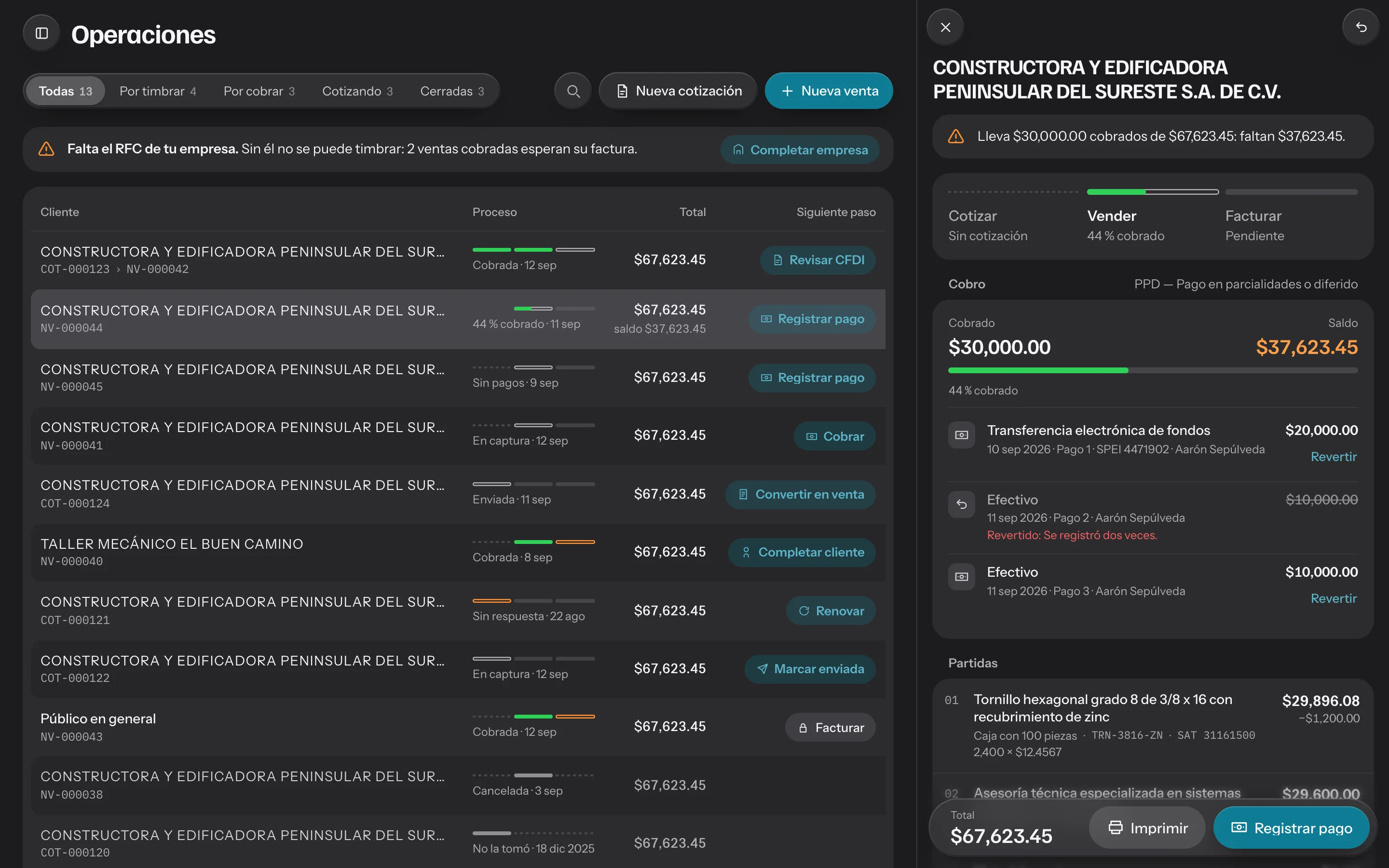Viewport: 1389px width, 868px height.
Task: Open the Por cobrar tab
Action: (259, 91)
